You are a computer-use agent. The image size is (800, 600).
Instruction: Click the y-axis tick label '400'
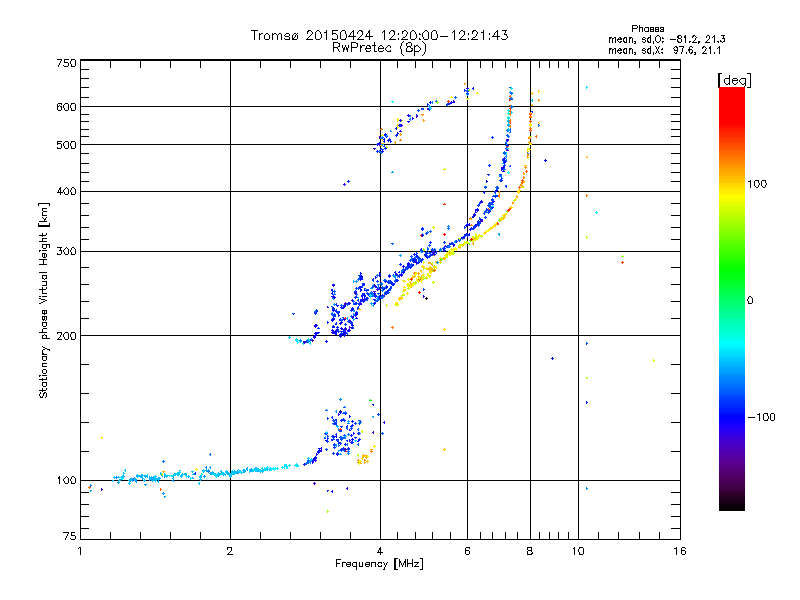[66, 191]
